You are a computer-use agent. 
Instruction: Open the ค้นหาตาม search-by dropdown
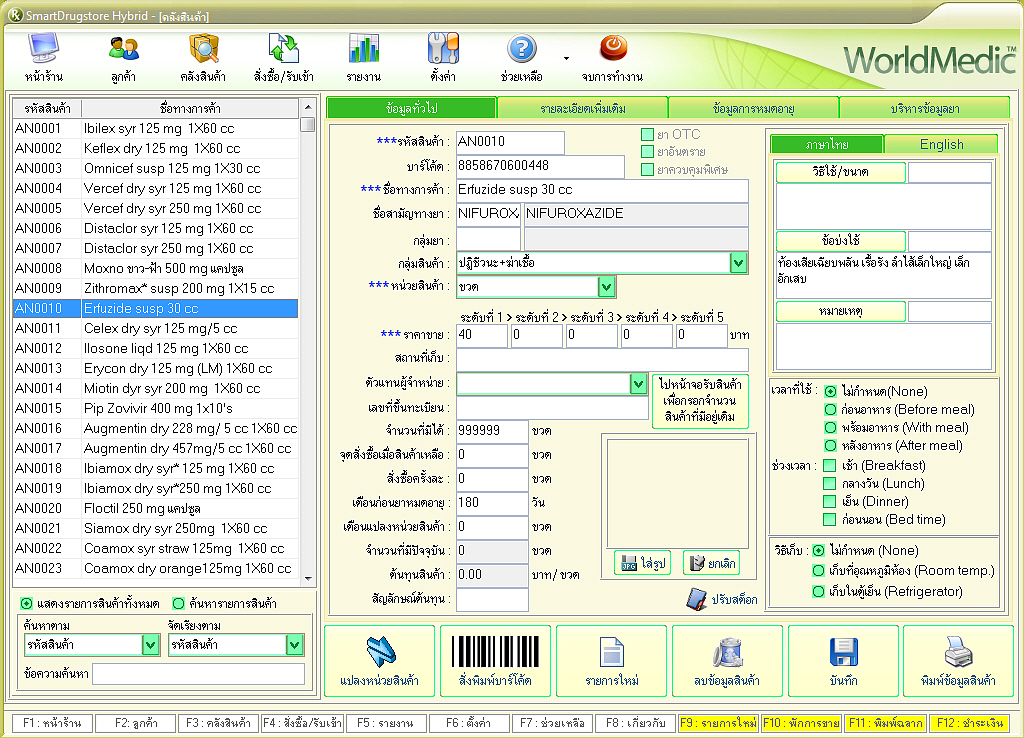pyautogui.click(x=151, y=645)
